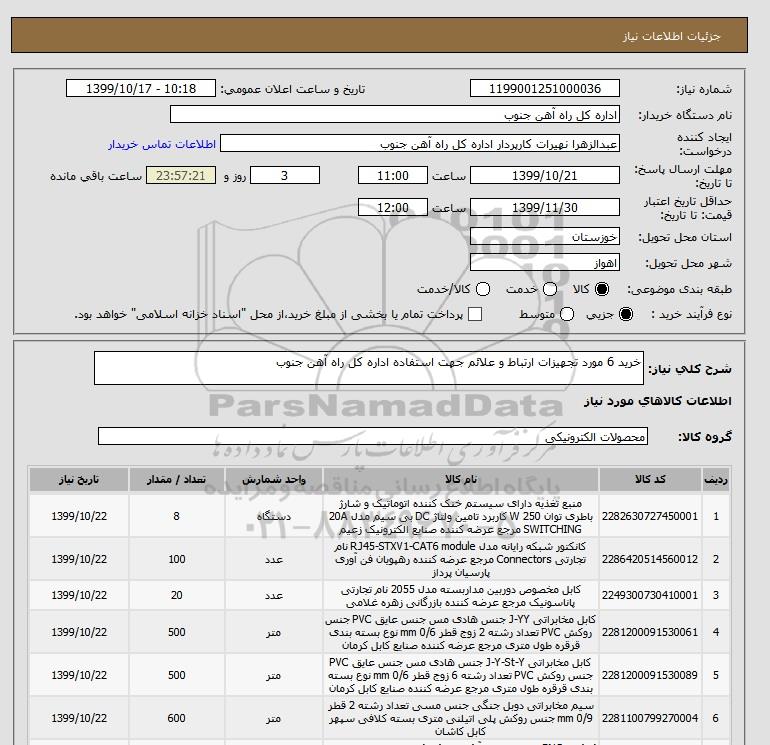Click the remaining days field showing 3

click(285, 175)
